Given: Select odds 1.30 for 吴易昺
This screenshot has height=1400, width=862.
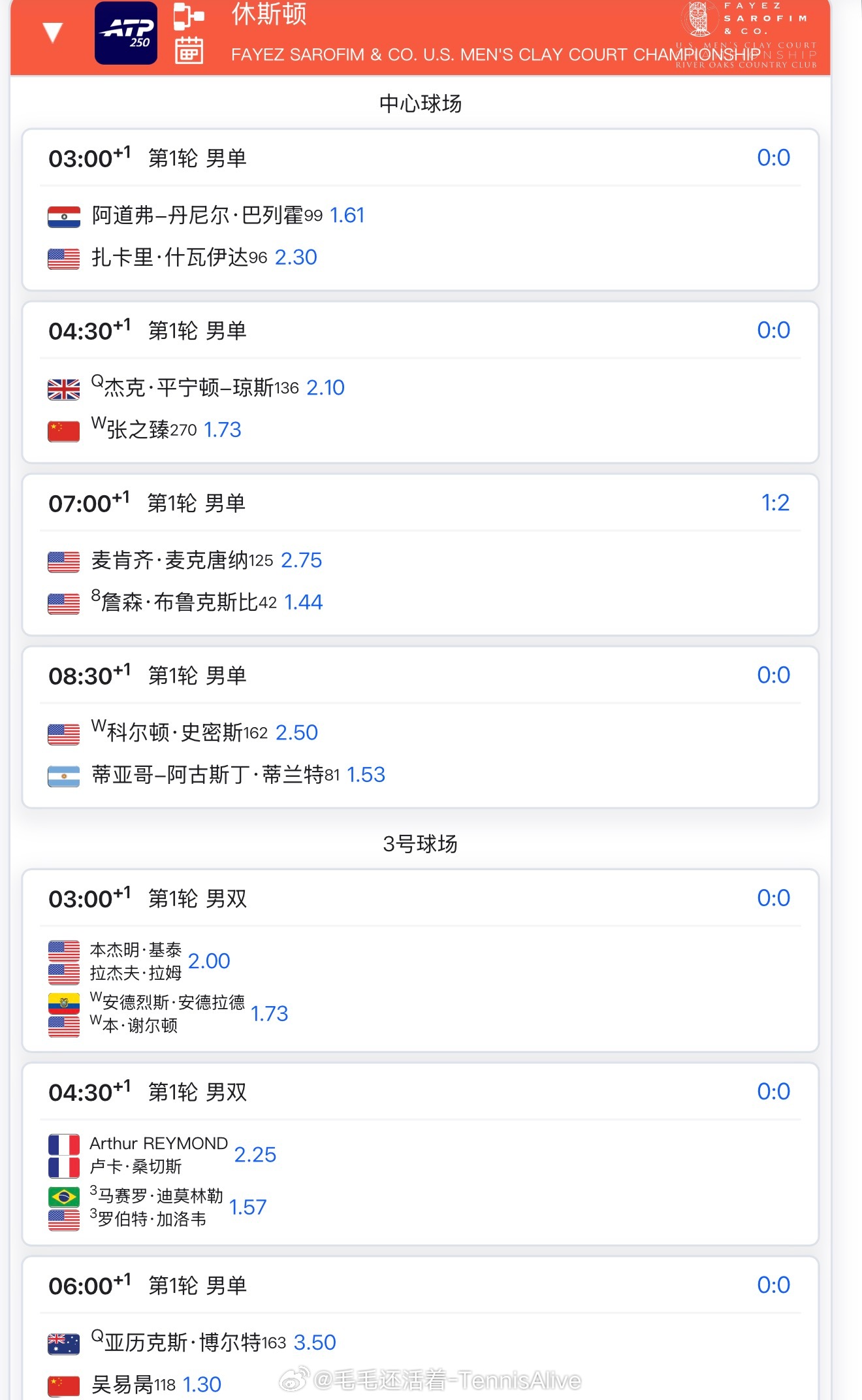Looking at the screenshot, I should (202, 1384).
